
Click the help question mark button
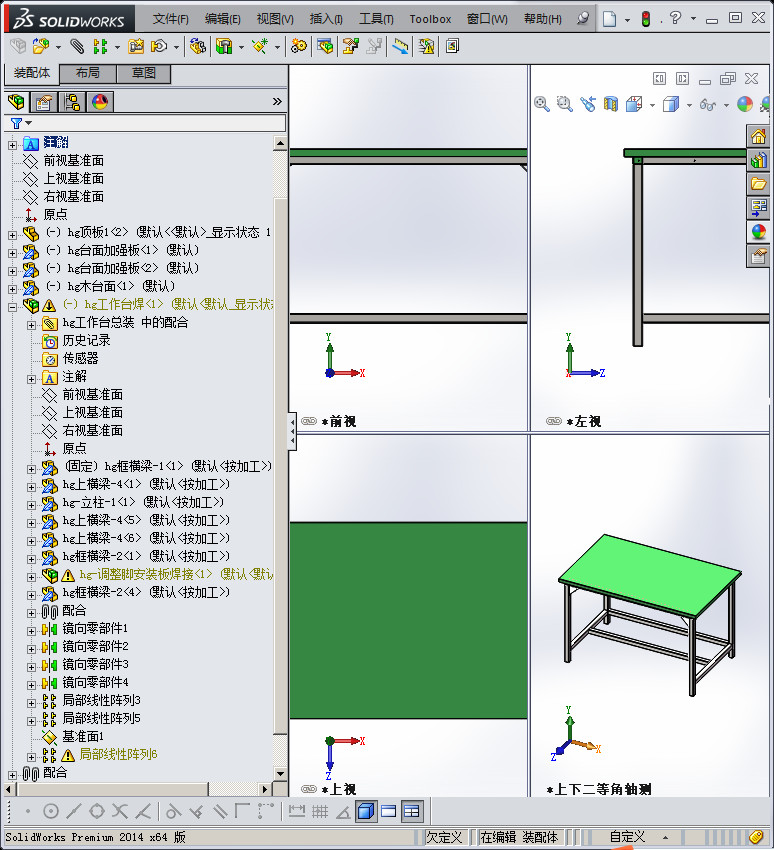pyautogui.click(x=675, y=18)
